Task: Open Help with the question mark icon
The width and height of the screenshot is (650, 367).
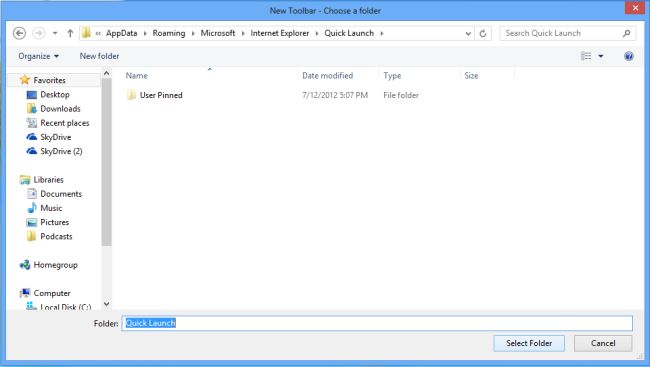Action: click(x=628, y=56)
